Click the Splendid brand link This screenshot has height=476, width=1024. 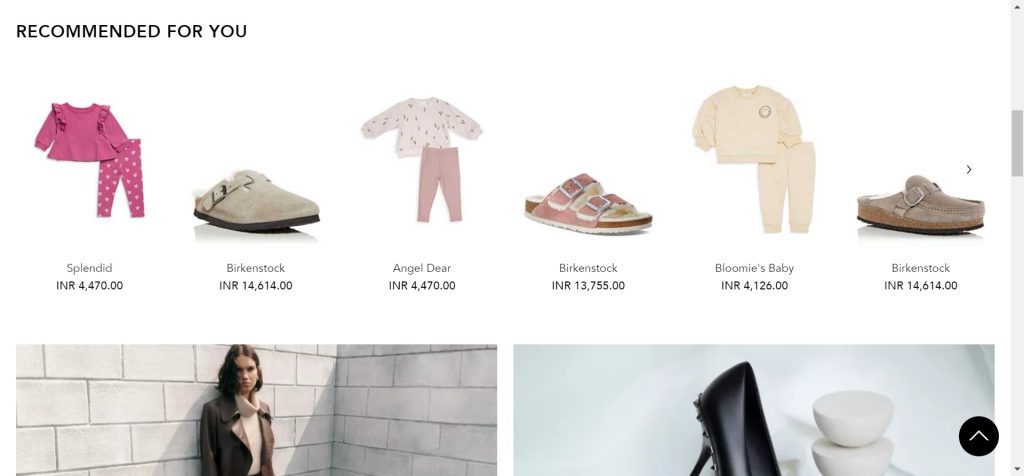point(89,268)
